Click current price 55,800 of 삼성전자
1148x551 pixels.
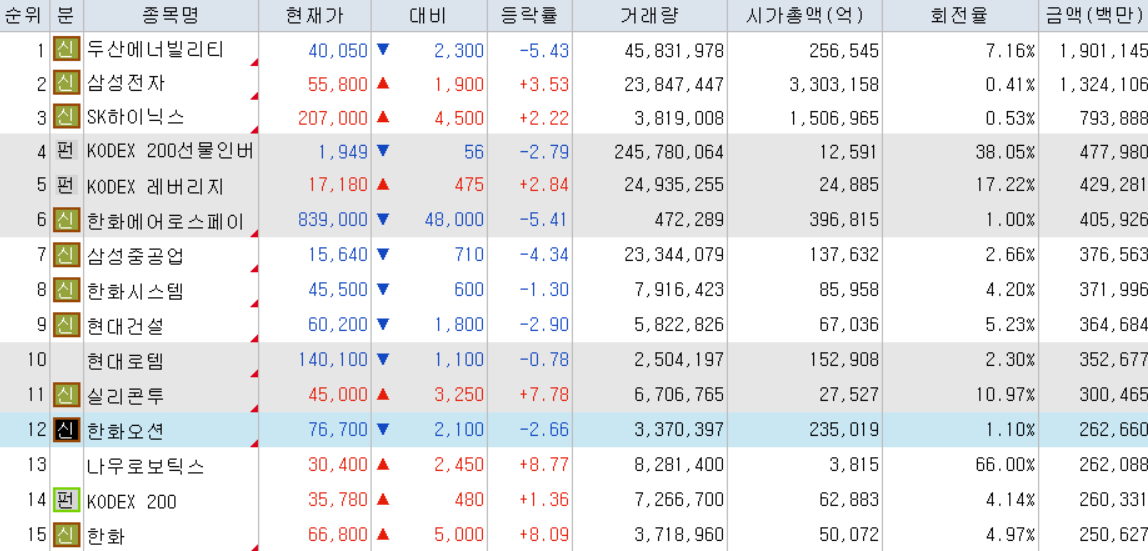coord(338,84)
